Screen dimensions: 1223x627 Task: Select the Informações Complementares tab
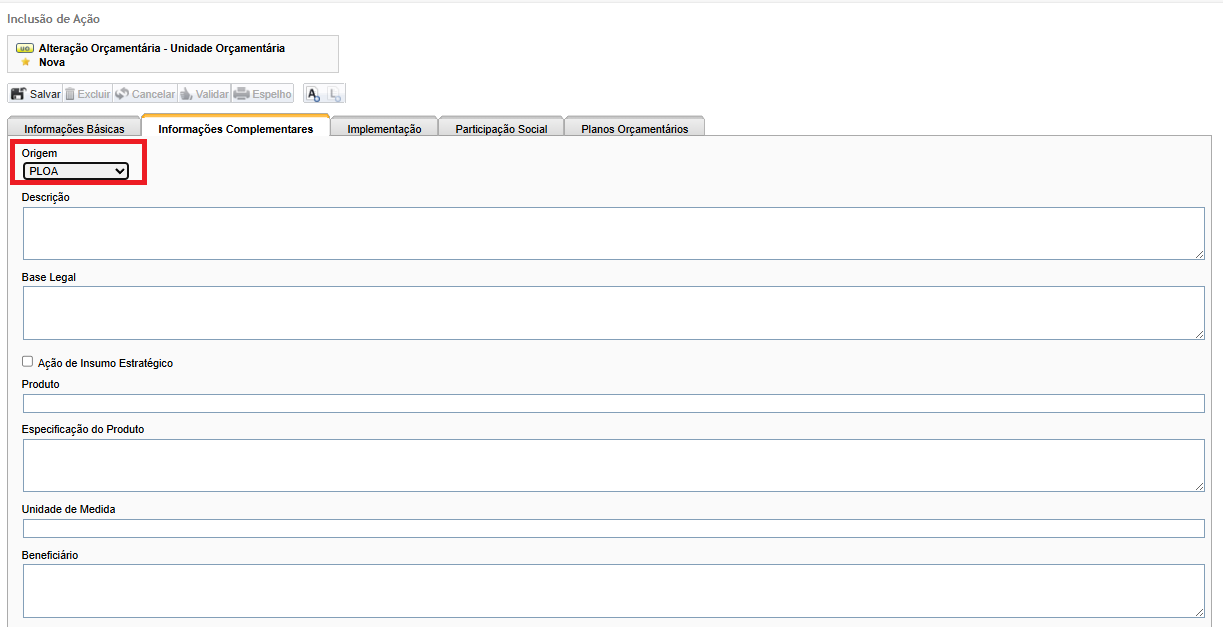235,128
